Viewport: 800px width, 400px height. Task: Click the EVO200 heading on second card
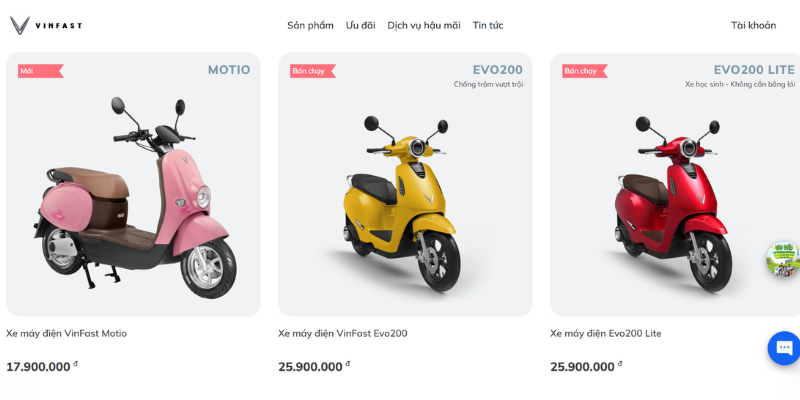(x=498, y=70)
